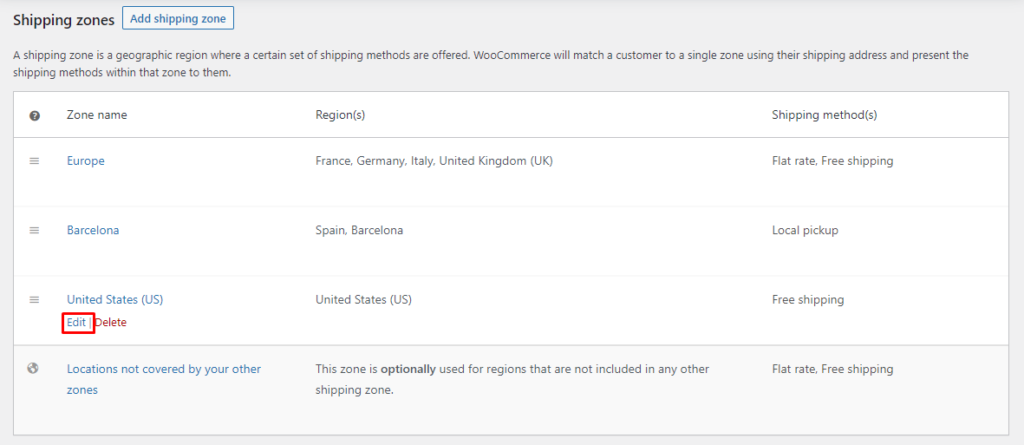The height and width of the screenshot is (445, 1024).
Task: Open the Barcelona zone link
Action: [x=93, y=231]
